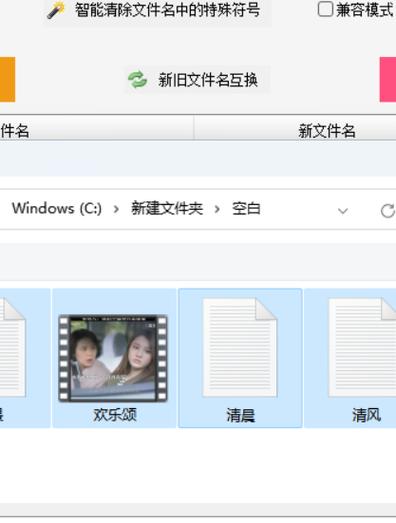The width and height of the screenshot is (396, 523).
Task: Expand chevron after 新建文件夹 breadcrumb
Action: (x=217, y=209)
